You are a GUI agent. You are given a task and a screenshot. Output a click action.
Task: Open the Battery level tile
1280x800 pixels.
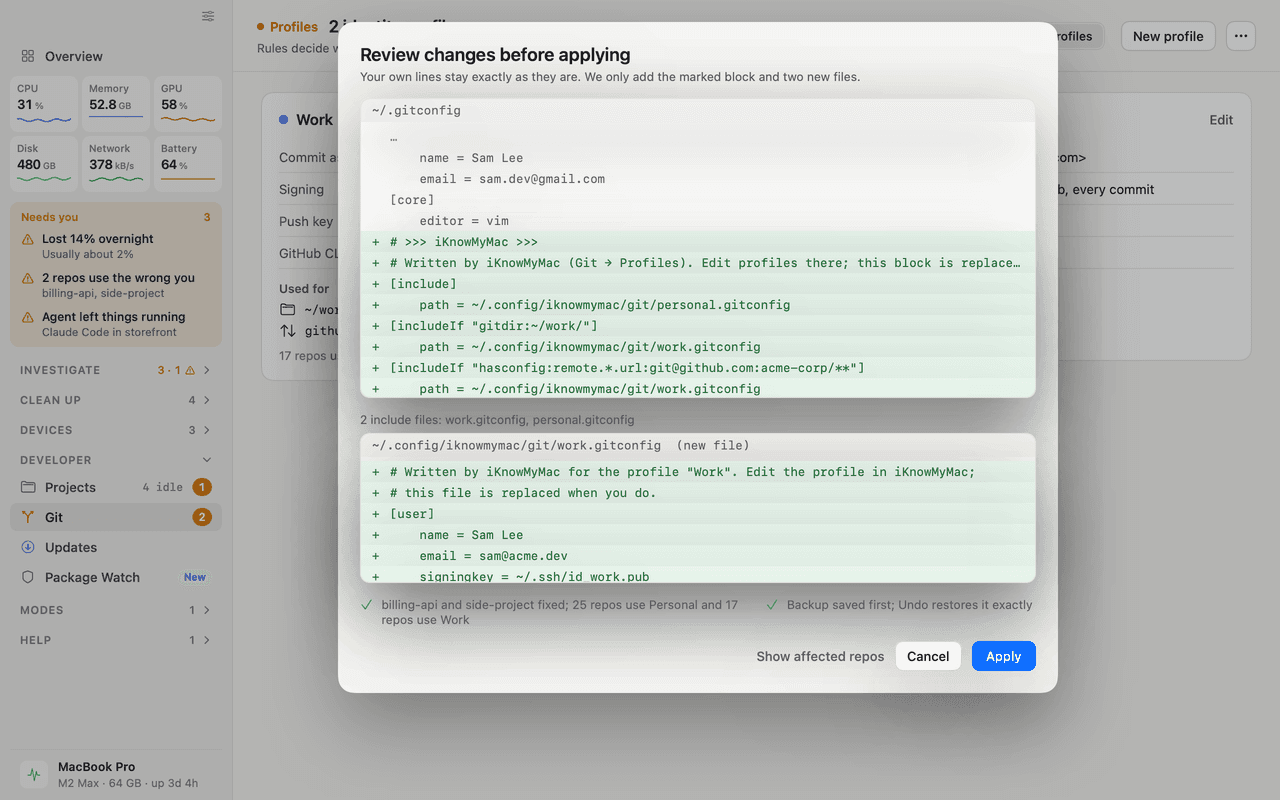point(188,163)
